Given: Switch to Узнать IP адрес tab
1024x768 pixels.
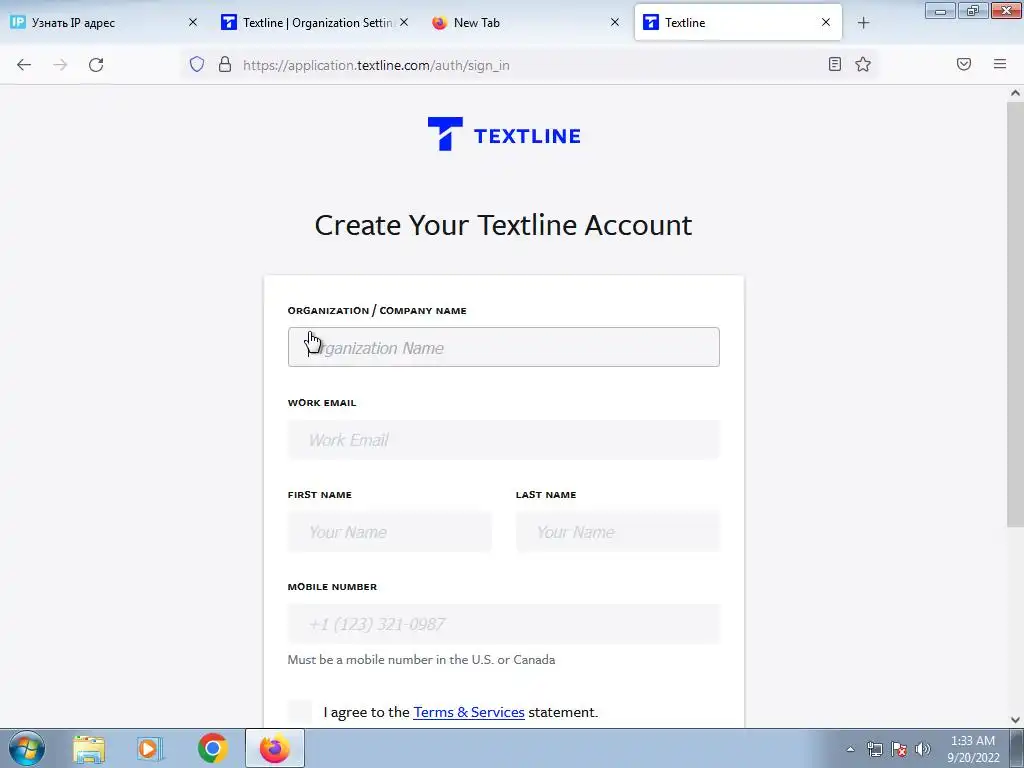Looking at the screenshot, I should pos(104,22).
